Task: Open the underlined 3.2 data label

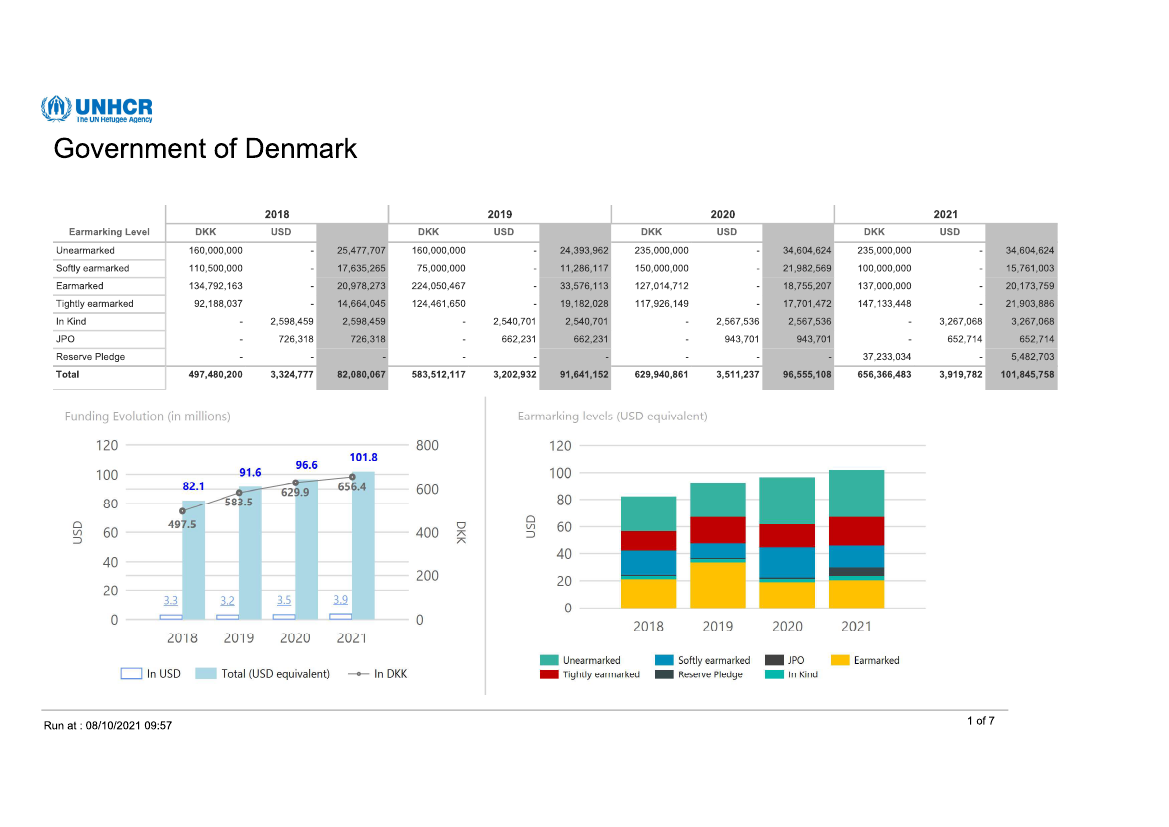Action: click(227, 600)
